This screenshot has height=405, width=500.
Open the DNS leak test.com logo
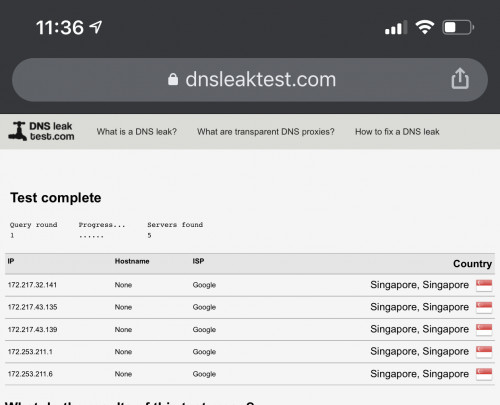(x=41, y=131)
